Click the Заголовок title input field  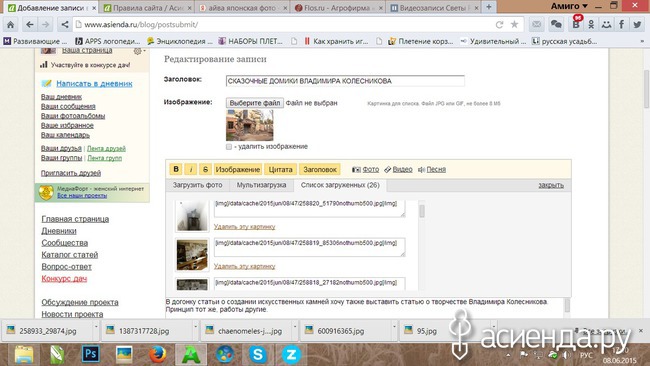coord(345,81)
